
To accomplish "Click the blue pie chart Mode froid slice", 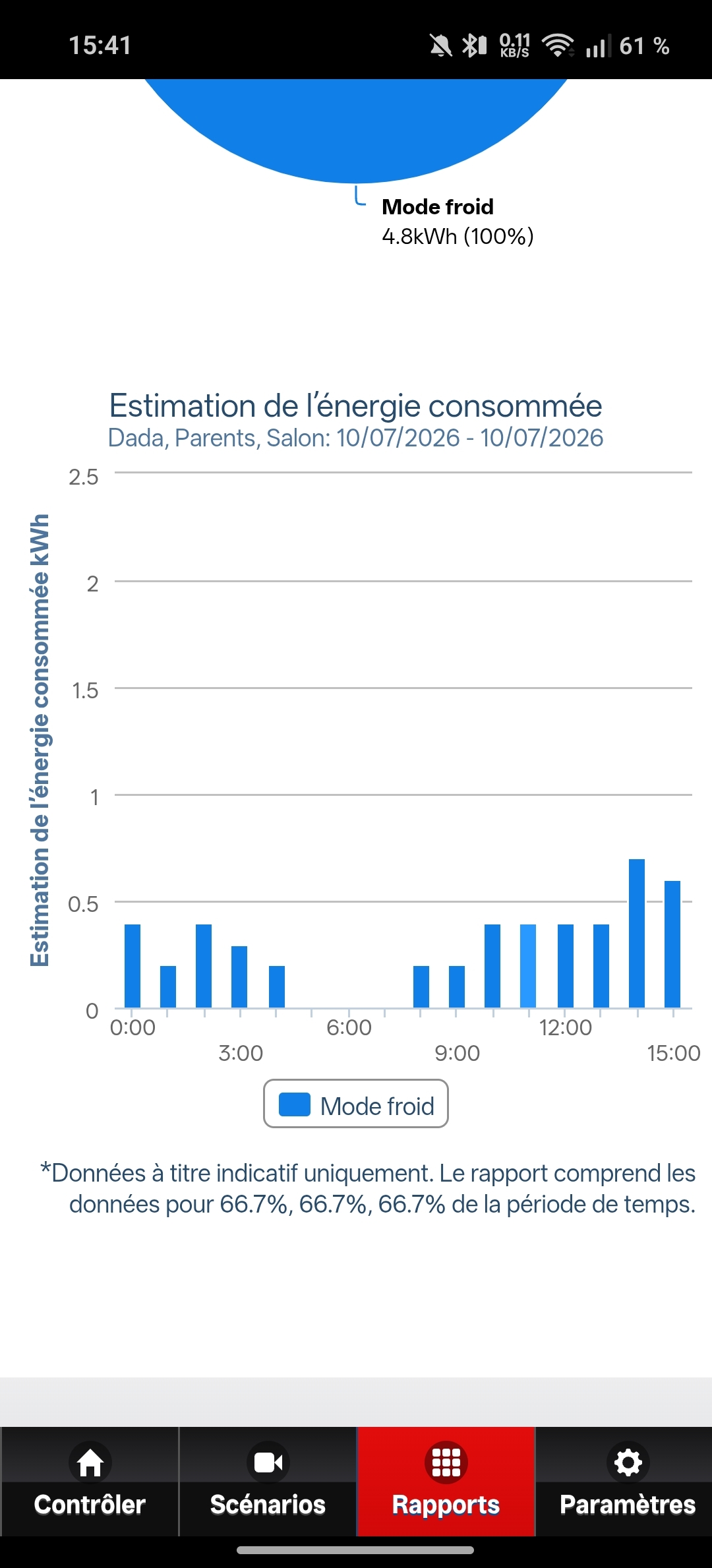I will pyautogui.click(x=356, y=125).
